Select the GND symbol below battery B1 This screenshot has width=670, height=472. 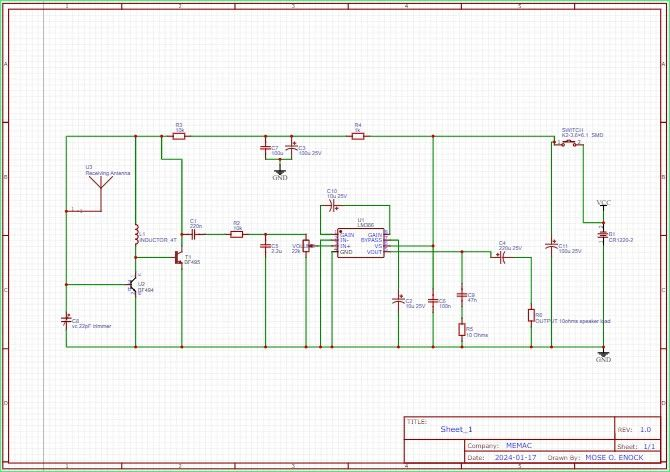tap(603, 356)
